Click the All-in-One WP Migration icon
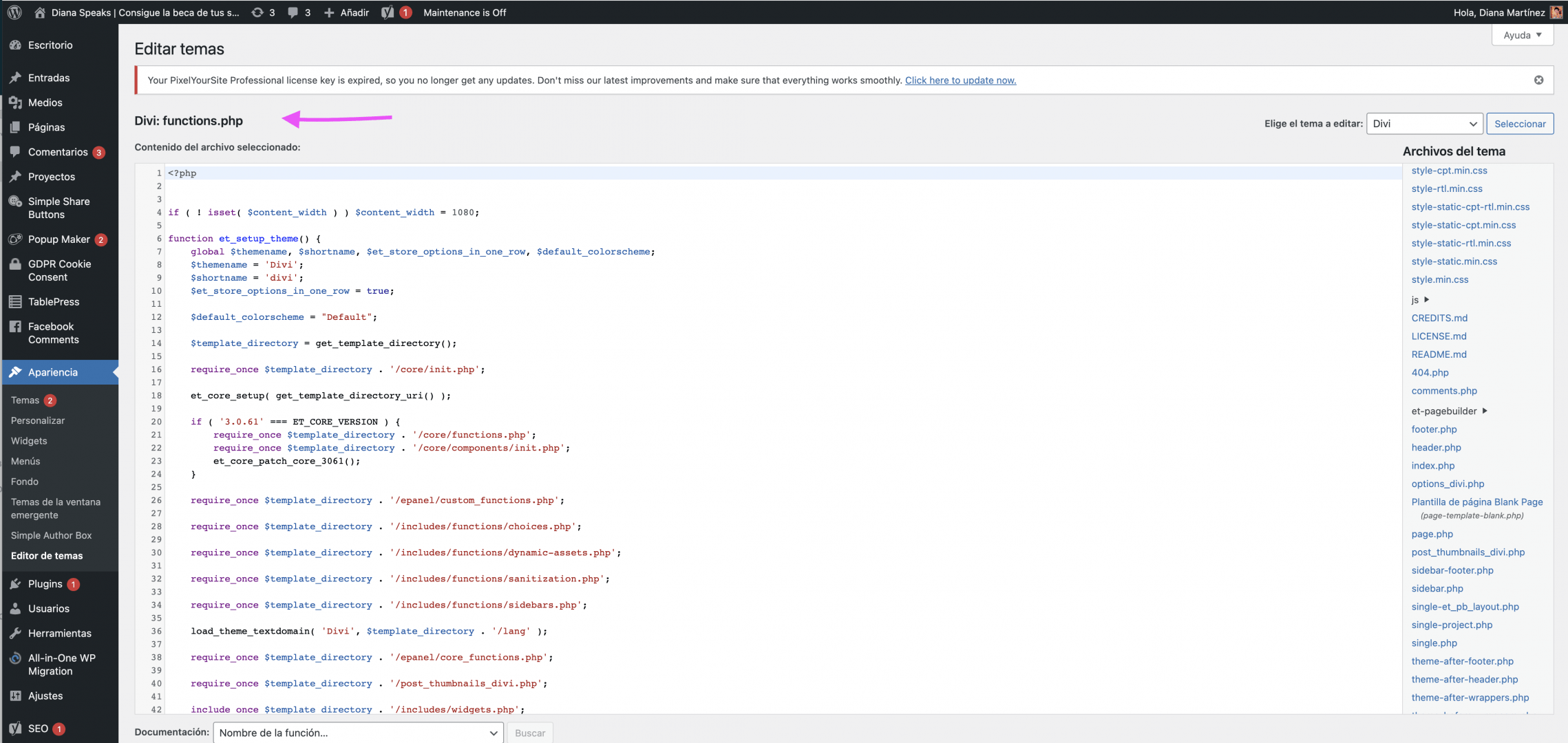 (15, 658)
